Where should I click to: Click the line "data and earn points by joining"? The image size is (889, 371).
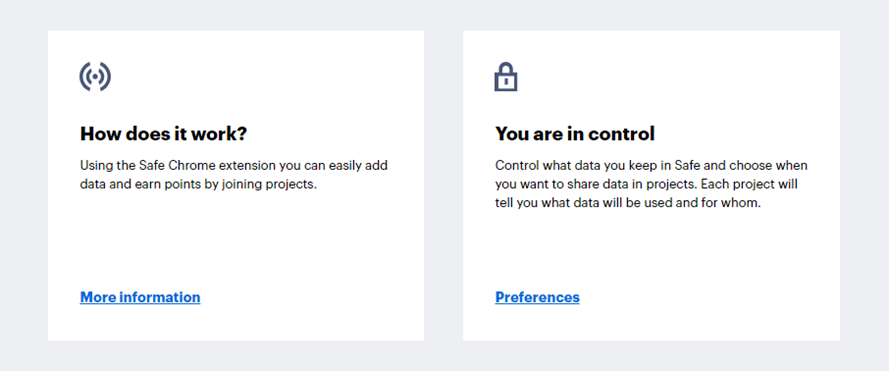pyautogui.click(x=198, y=184)
